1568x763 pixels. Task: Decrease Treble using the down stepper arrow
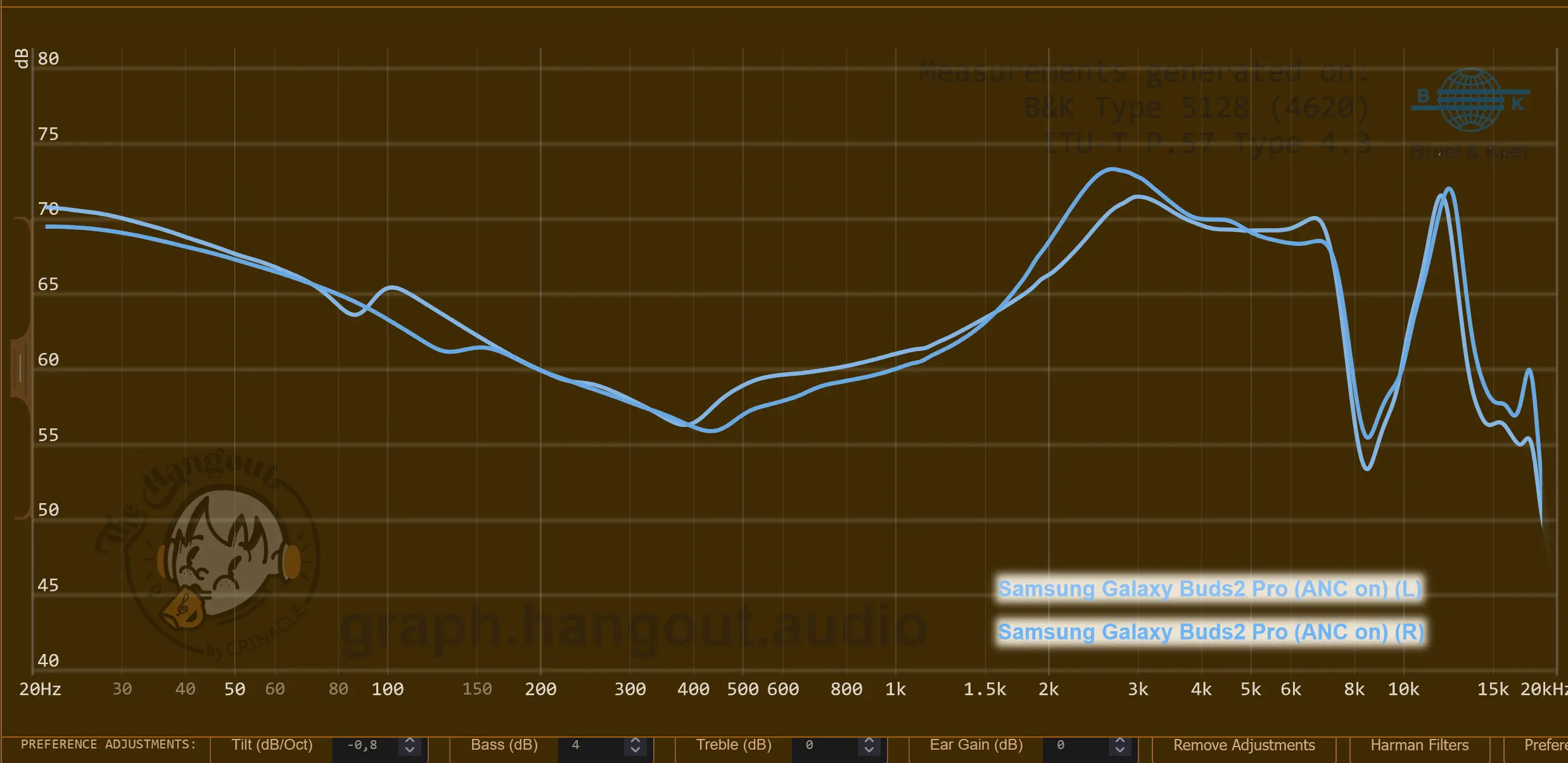click(869, 751)
